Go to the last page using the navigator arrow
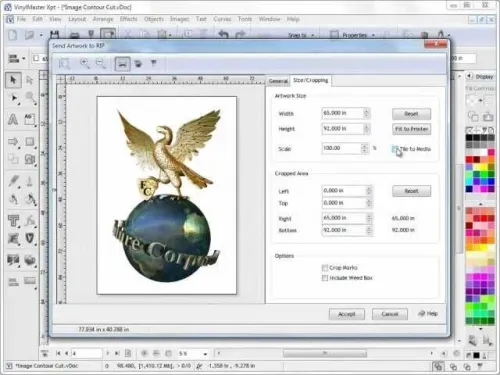The height and width of the screenshot is (375, 500). tap(117, 353)
